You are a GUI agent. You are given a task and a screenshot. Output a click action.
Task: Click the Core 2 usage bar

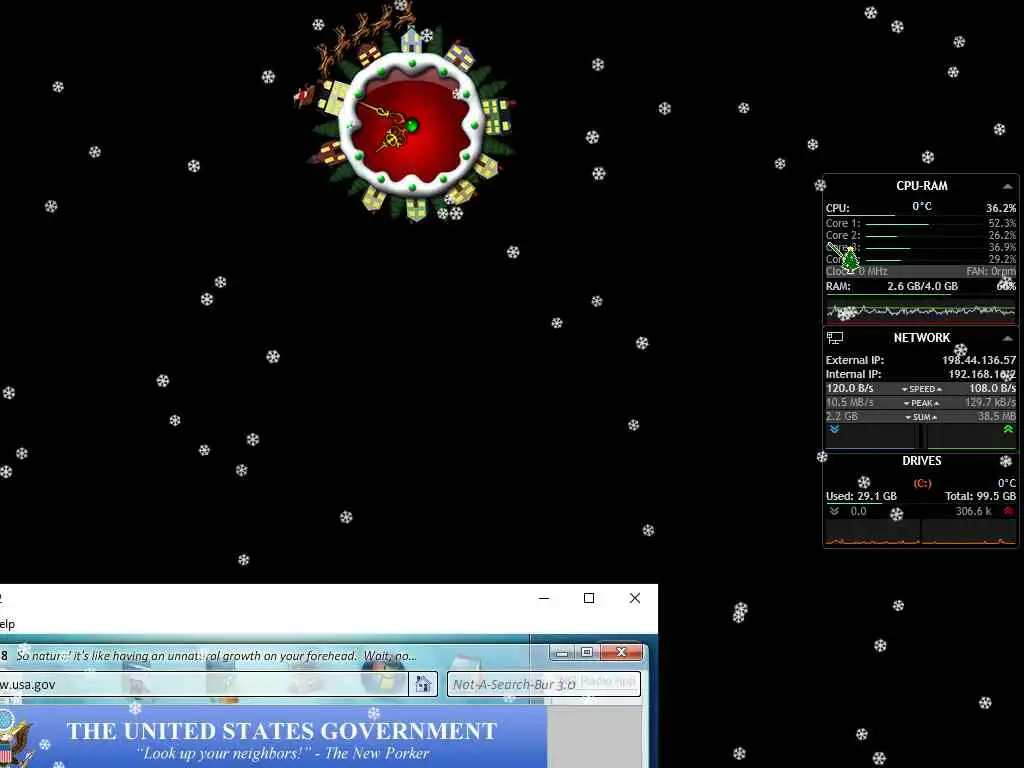click(x=924, y=236)
